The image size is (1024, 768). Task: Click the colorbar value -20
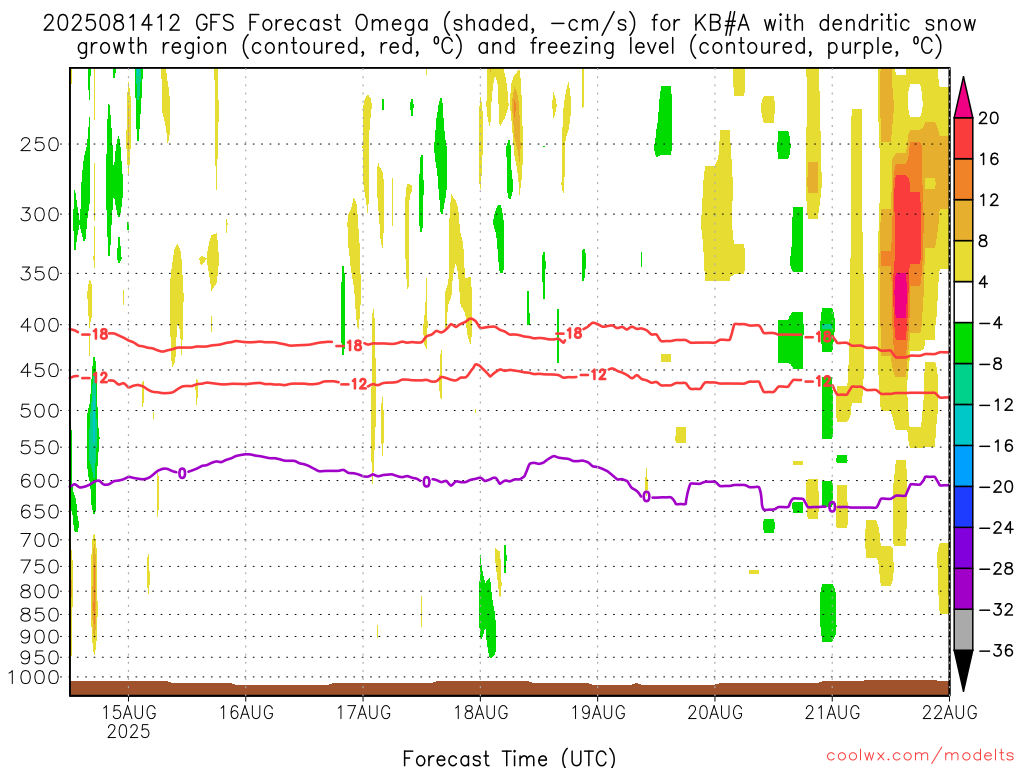click(x=996, y=487)
